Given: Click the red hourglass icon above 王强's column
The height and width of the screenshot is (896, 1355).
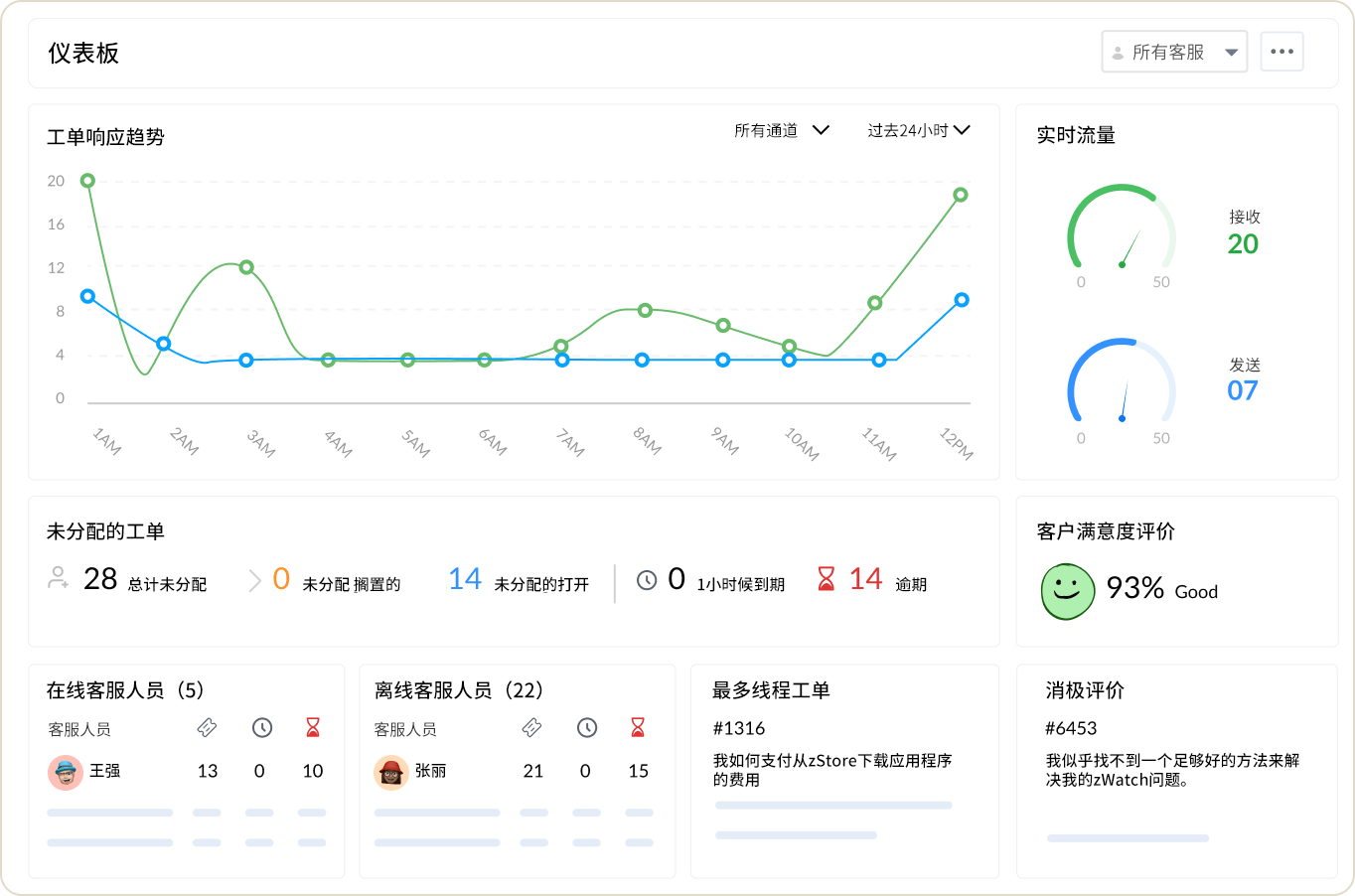Looking at the screenshot, I should pos(312,728).
